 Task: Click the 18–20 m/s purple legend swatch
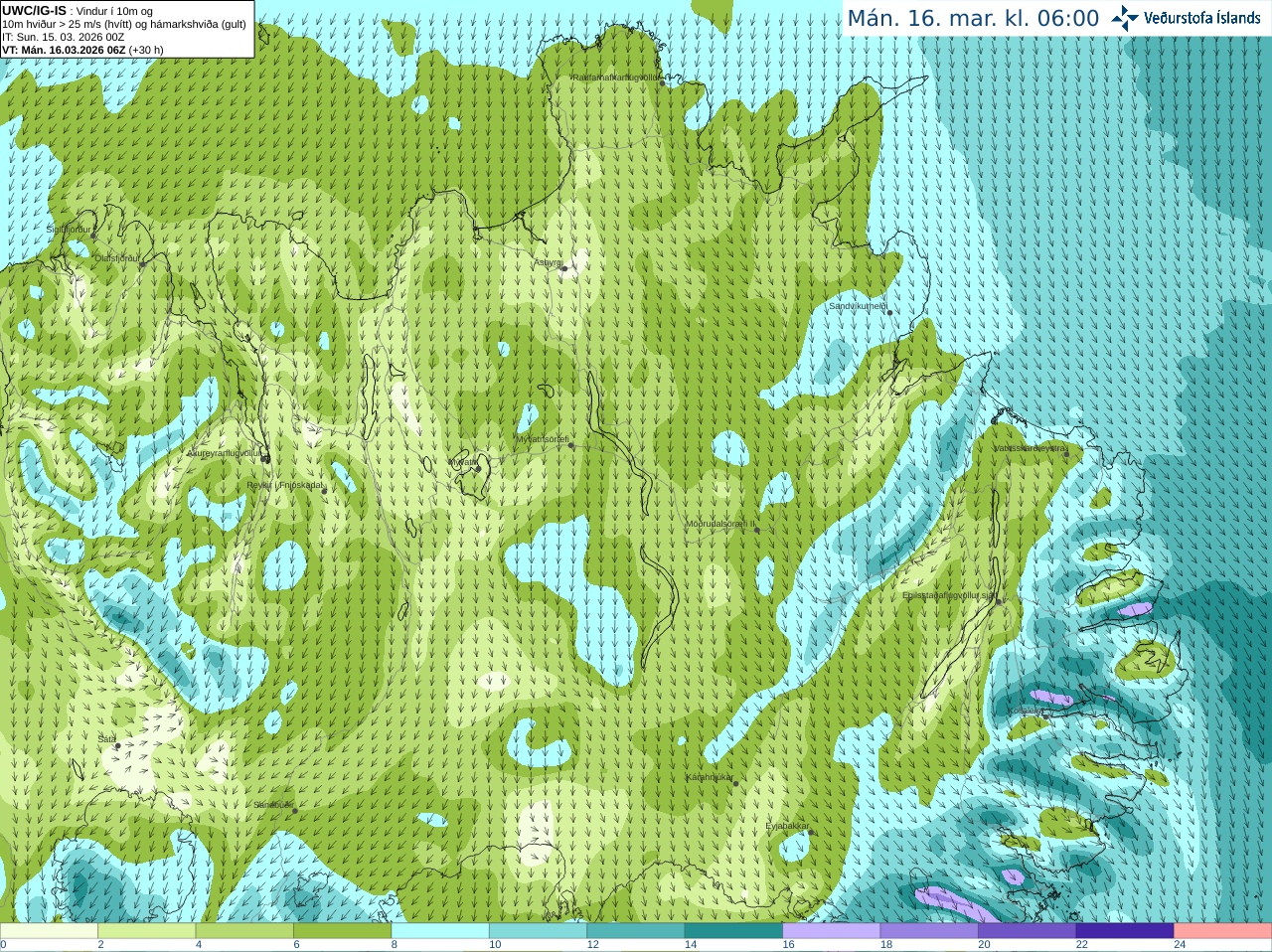click(x=929, y=931)
